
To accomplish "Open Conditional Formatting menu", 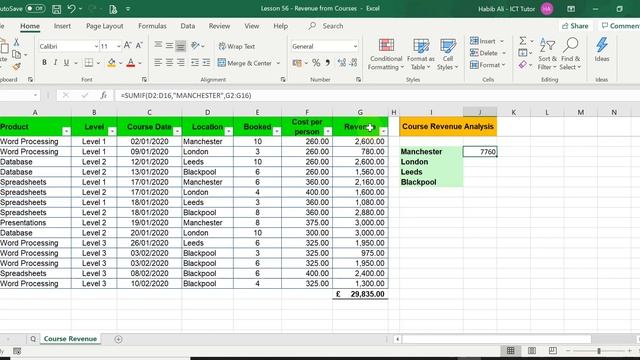I will pos(386,54).
